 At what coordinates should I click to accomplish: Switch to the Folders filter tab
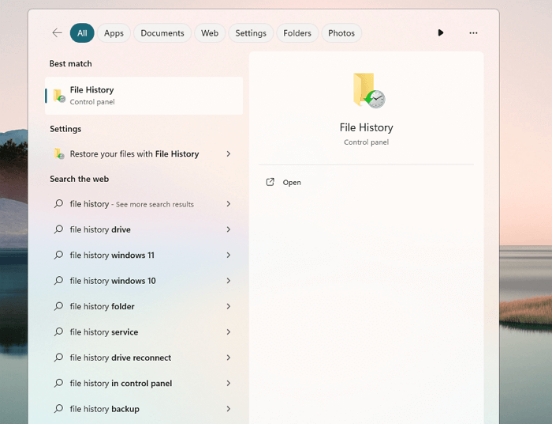[297, 33]
